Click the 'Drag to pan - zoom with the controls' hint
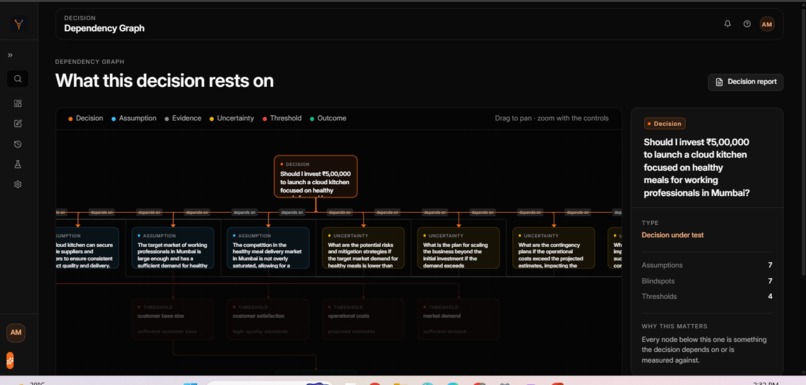806x385 pixels. (552, 118)
